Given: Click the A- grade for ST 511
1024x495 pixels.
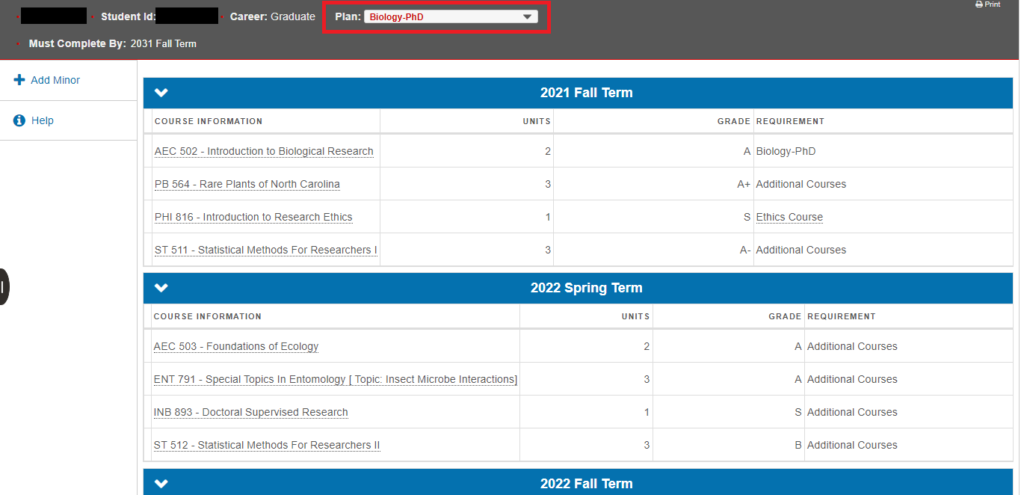Looking at the screenshot, I should coord(745,249).
